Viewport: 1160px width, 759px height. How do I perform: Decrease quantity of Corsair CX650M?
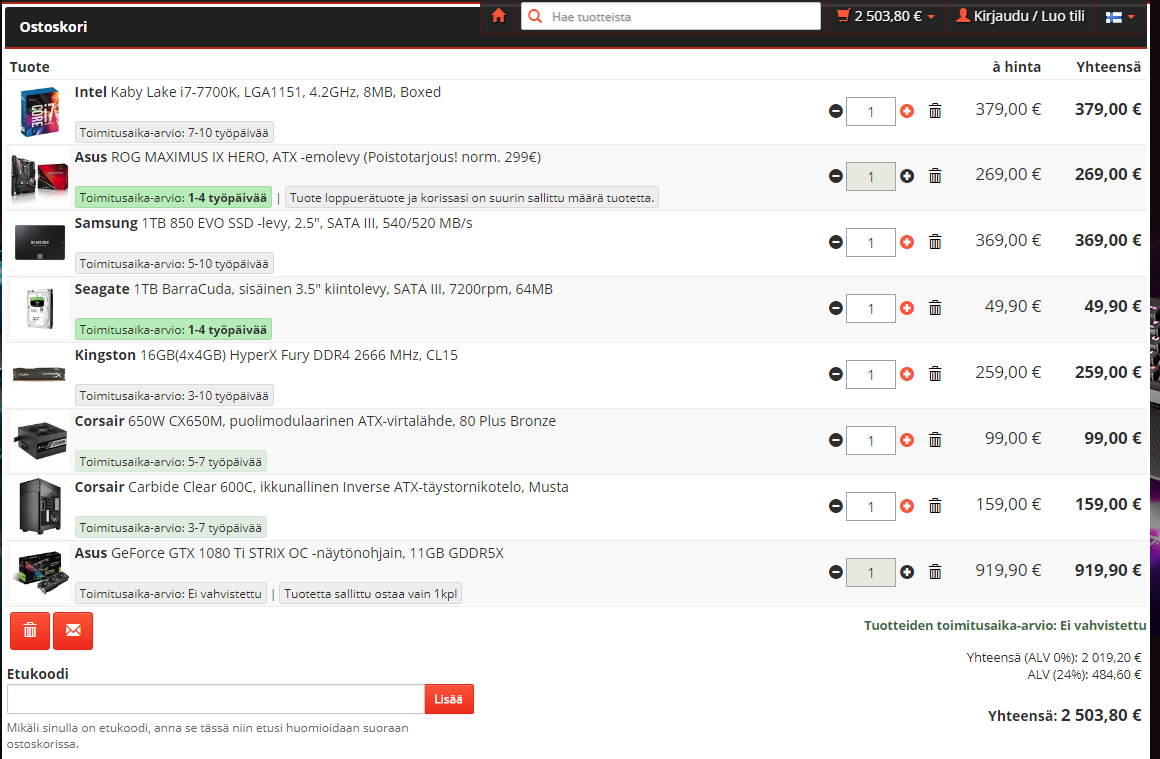click(x=836, y=440)
